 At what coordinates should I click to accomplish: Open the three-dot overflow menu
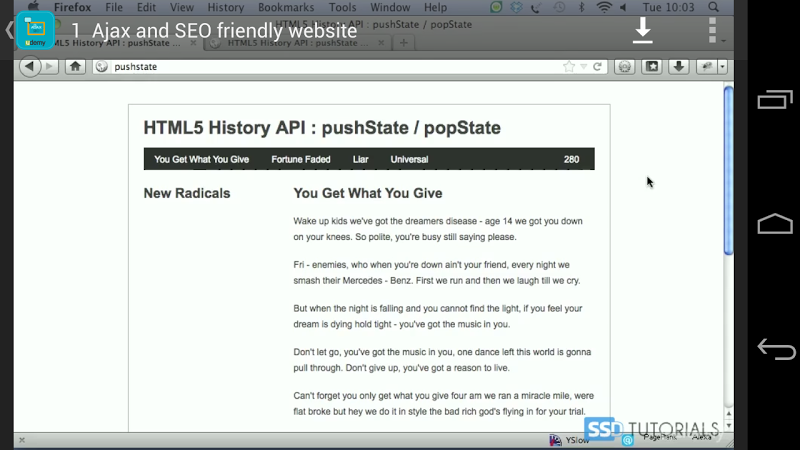pyautogui.click(x=712, y=30)
